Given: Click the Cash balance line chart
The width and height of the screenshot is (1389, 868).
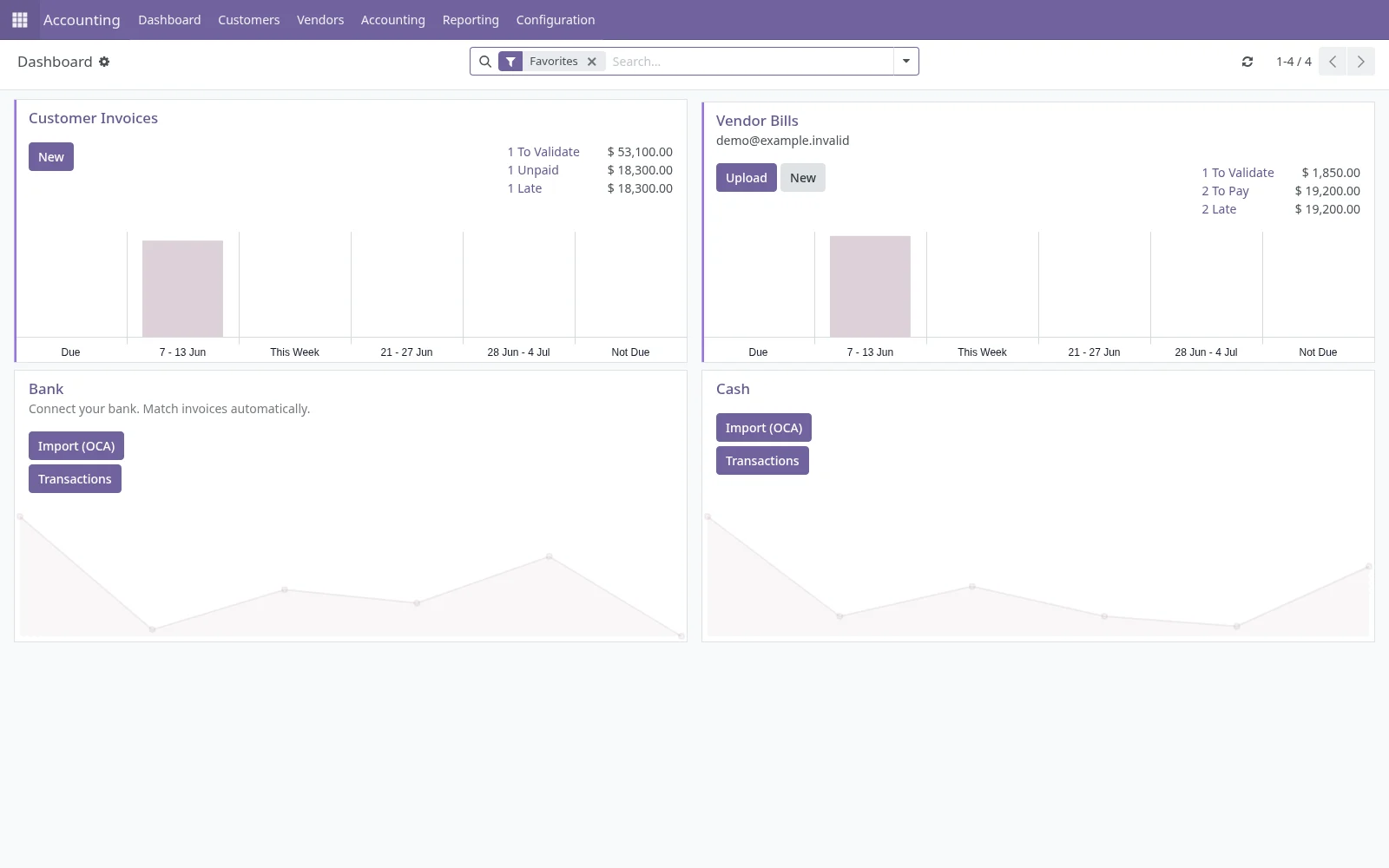Looking at the screenshot, I should click(x=1038, y=575).
